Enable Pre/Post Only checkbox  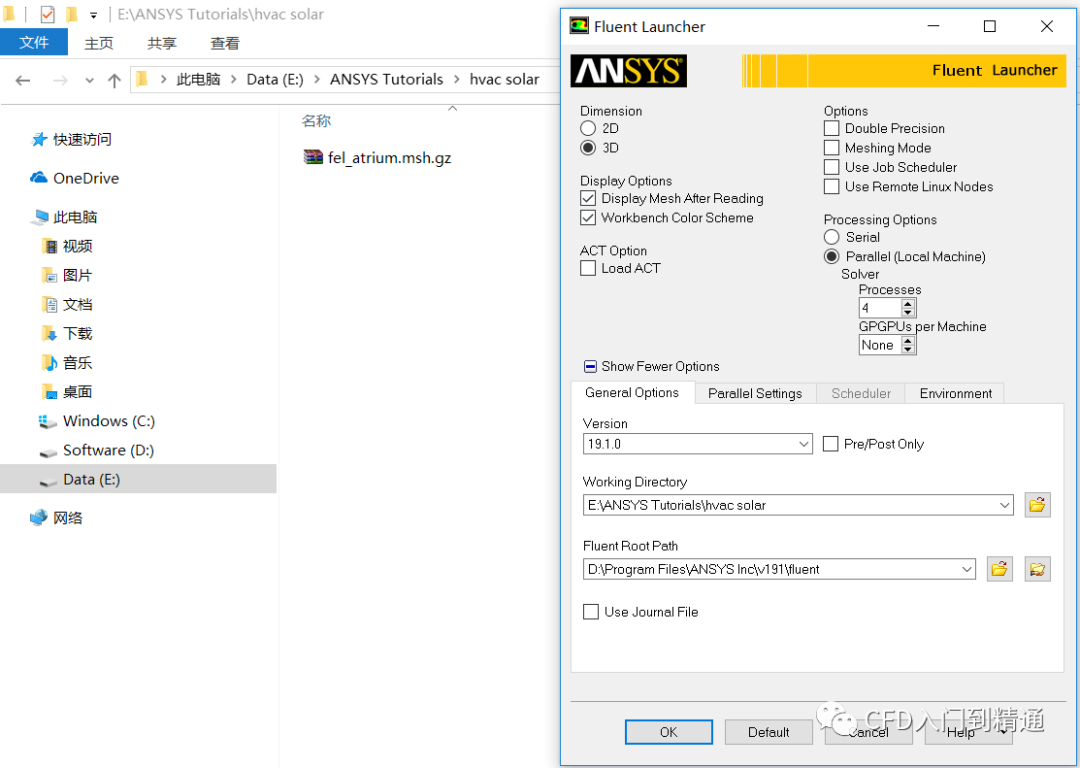point(830,444)
